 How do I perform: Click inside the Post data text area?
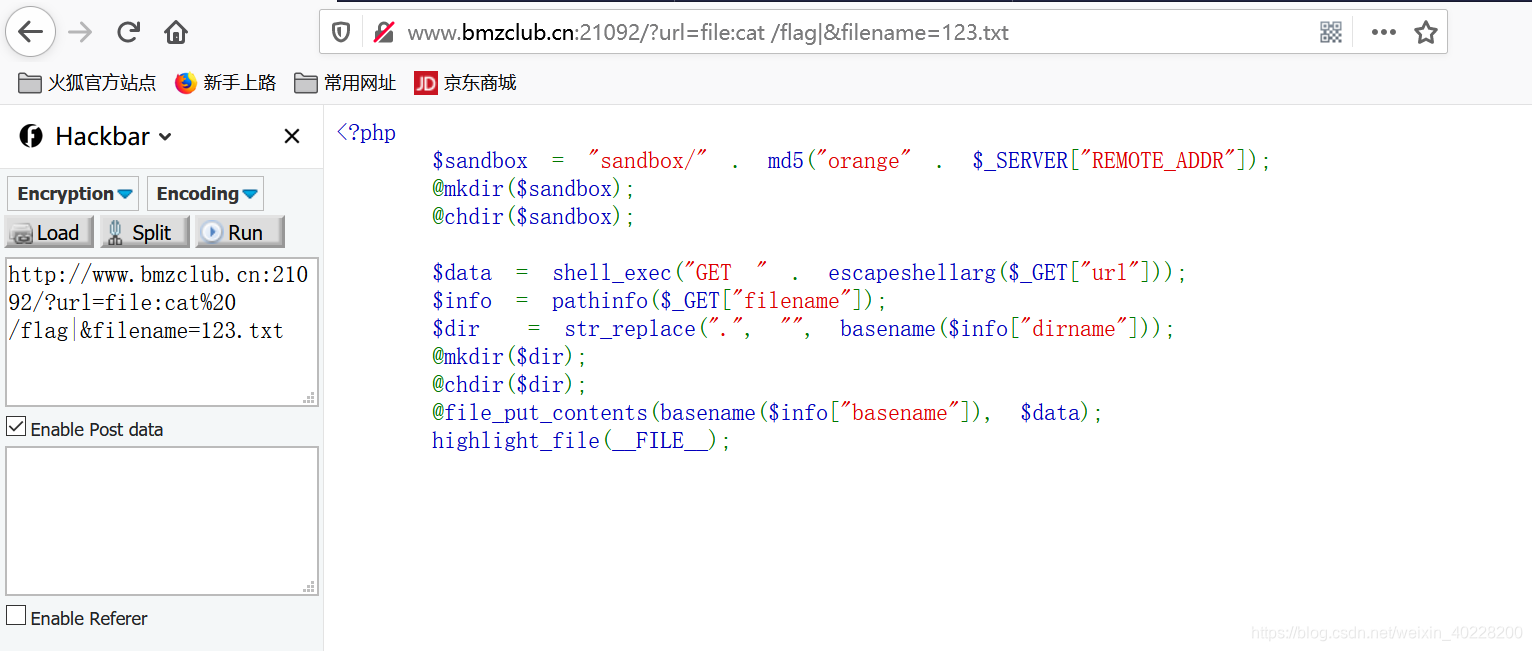[162, 521]
